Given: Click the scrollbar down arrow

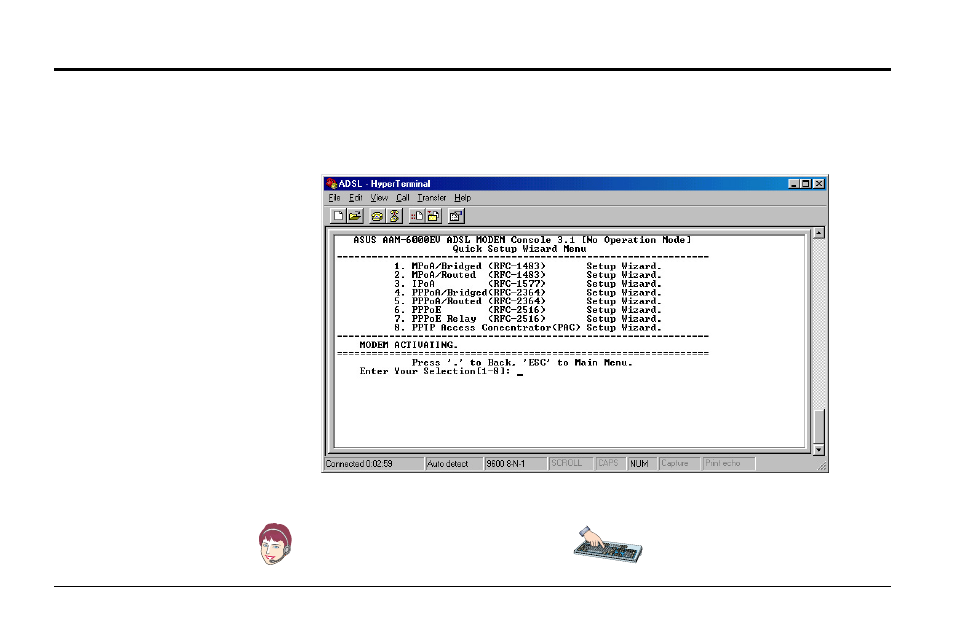Looking at the screenshot, I should tap(819, 450).
